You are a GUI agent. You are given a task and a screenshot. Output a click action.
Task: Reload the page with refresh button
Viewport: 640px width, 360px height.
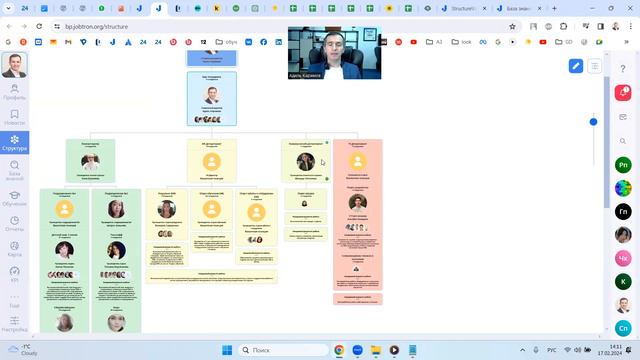pyautogui.click(x=39, y=26)
